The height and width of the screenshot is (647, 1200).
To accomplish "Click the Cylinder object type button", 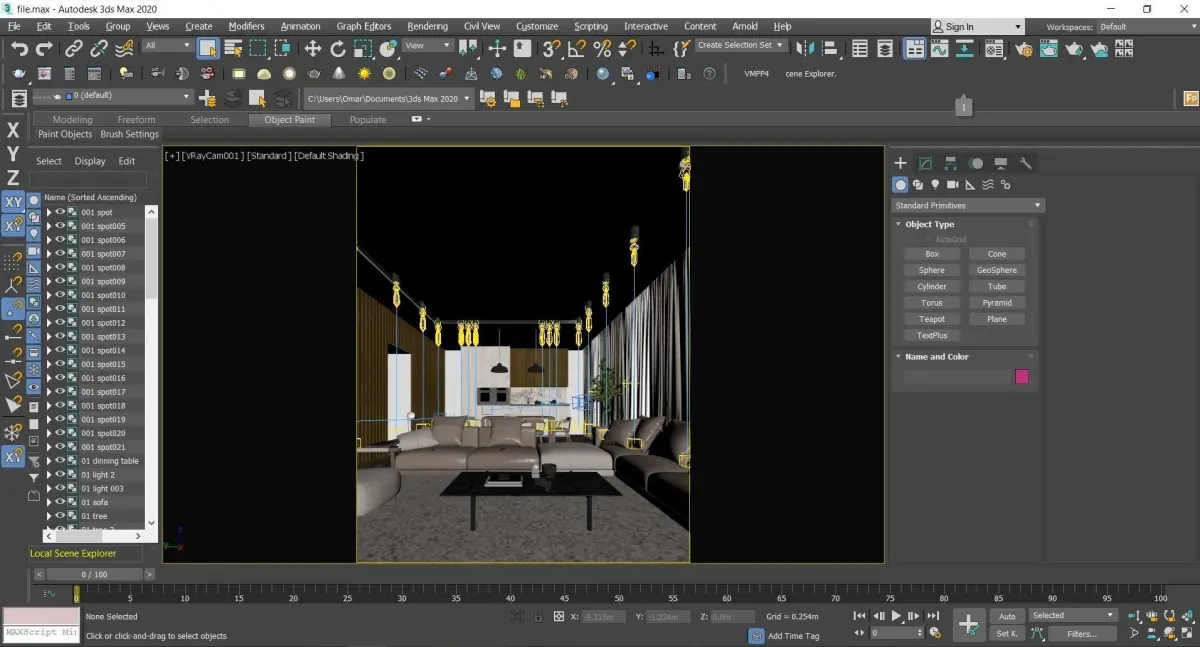I will coord(931,286).
